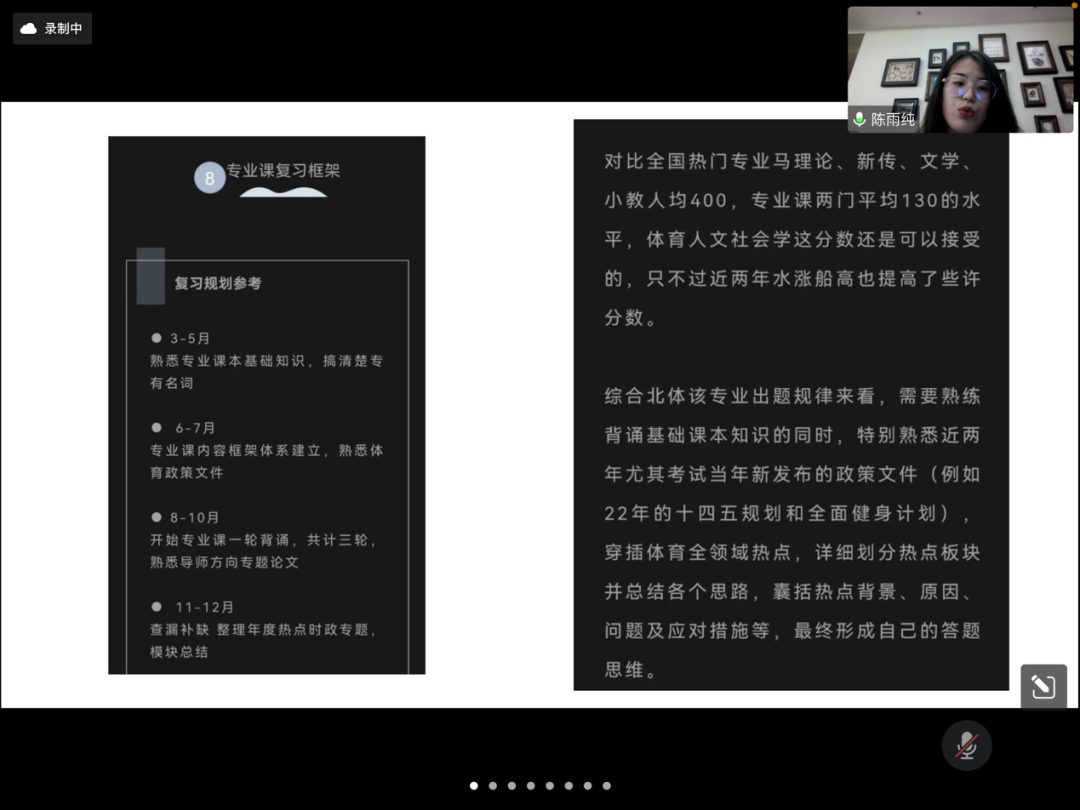Click the bullet beside 6-7月
Screen dimensions: 1080x810
[156, 427]
